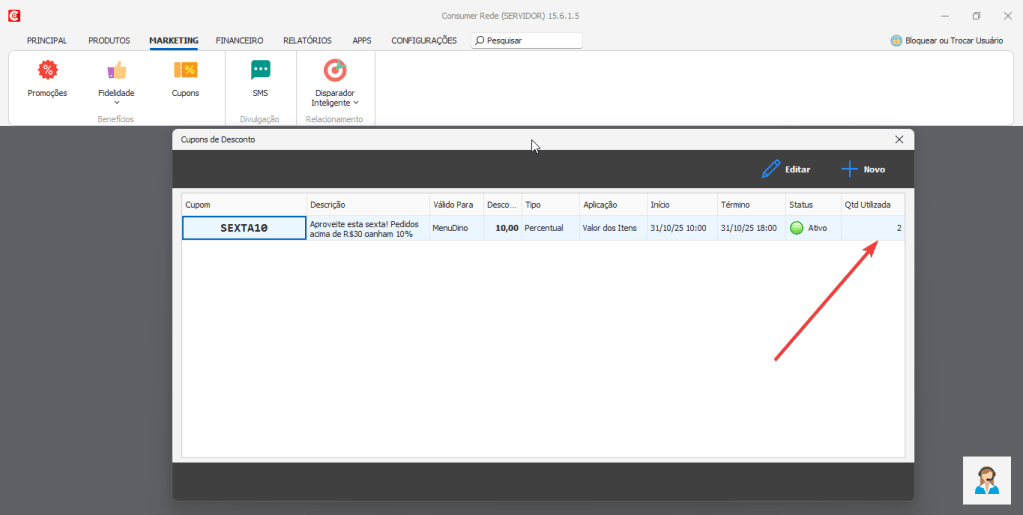Click the Novo plus button
This screenshot has width=1023, height=515.
tap(862, 169)
